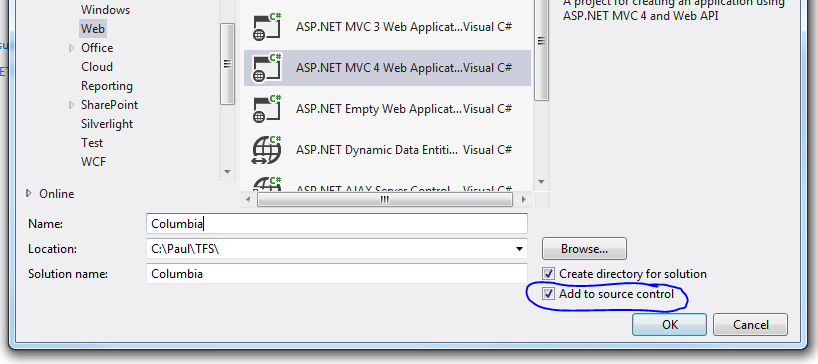Expand the Office template category
This screenshot has width=818, height=364.
tap(72, 48)
